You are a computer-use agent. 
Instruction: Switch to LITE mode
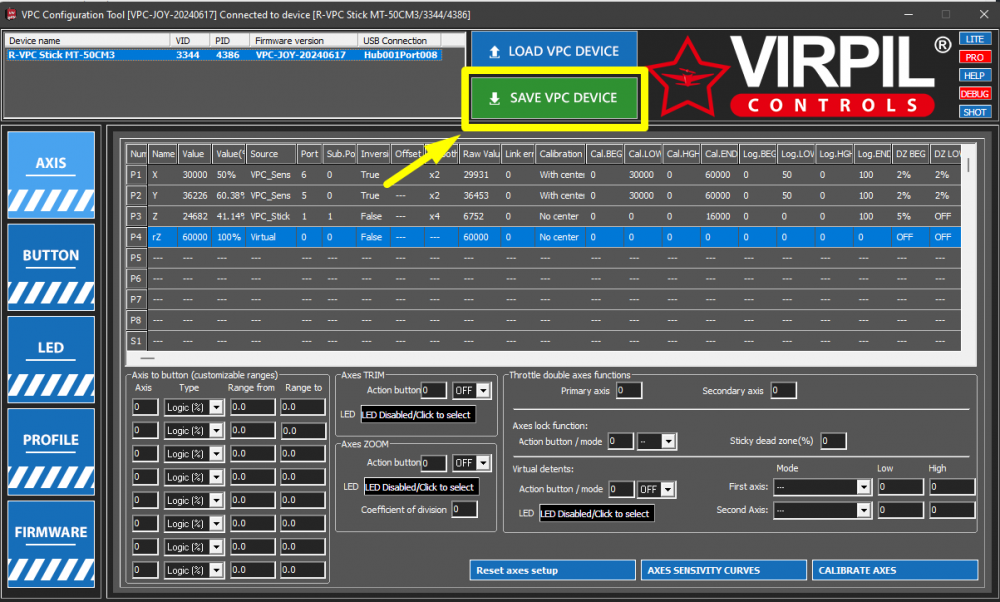[974, 39]
